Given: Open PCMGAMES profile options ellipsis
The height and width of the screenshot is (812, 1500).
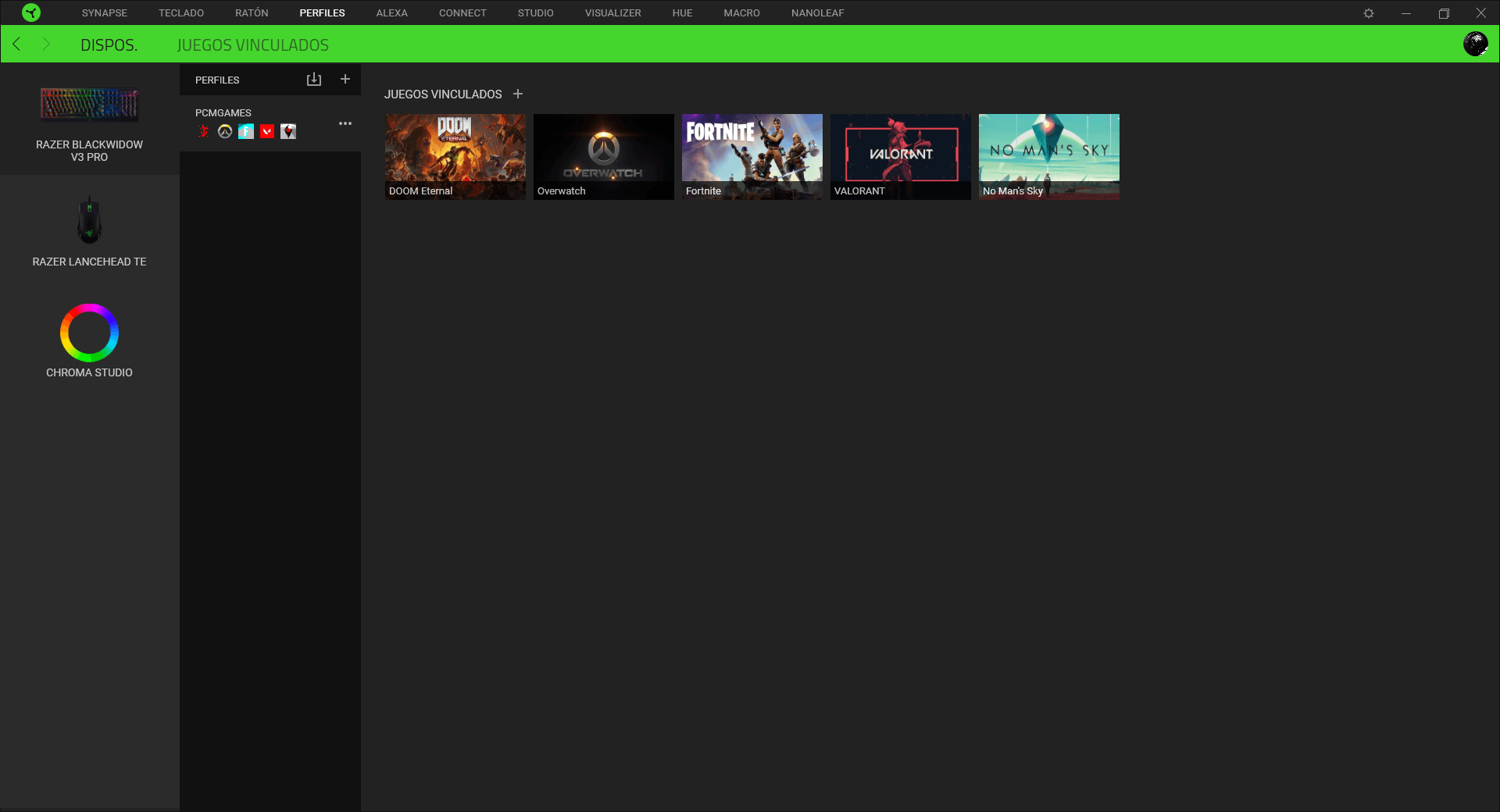Looking at the screenshot, I should click(x=345, y=123).
